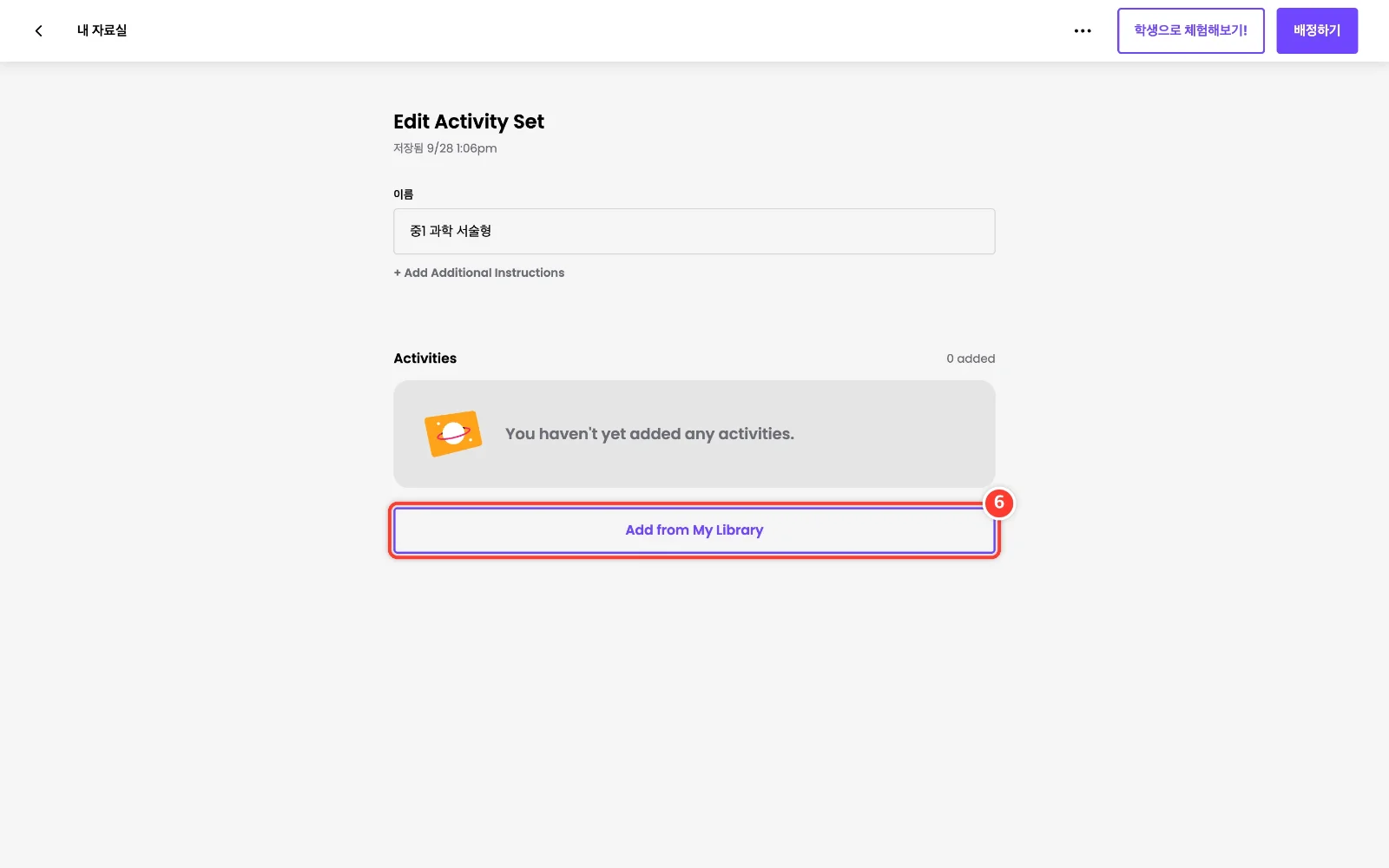This screenshot has width=1389, height=868.
Task: Click + Add Additional Instructions
Action: 479,273
